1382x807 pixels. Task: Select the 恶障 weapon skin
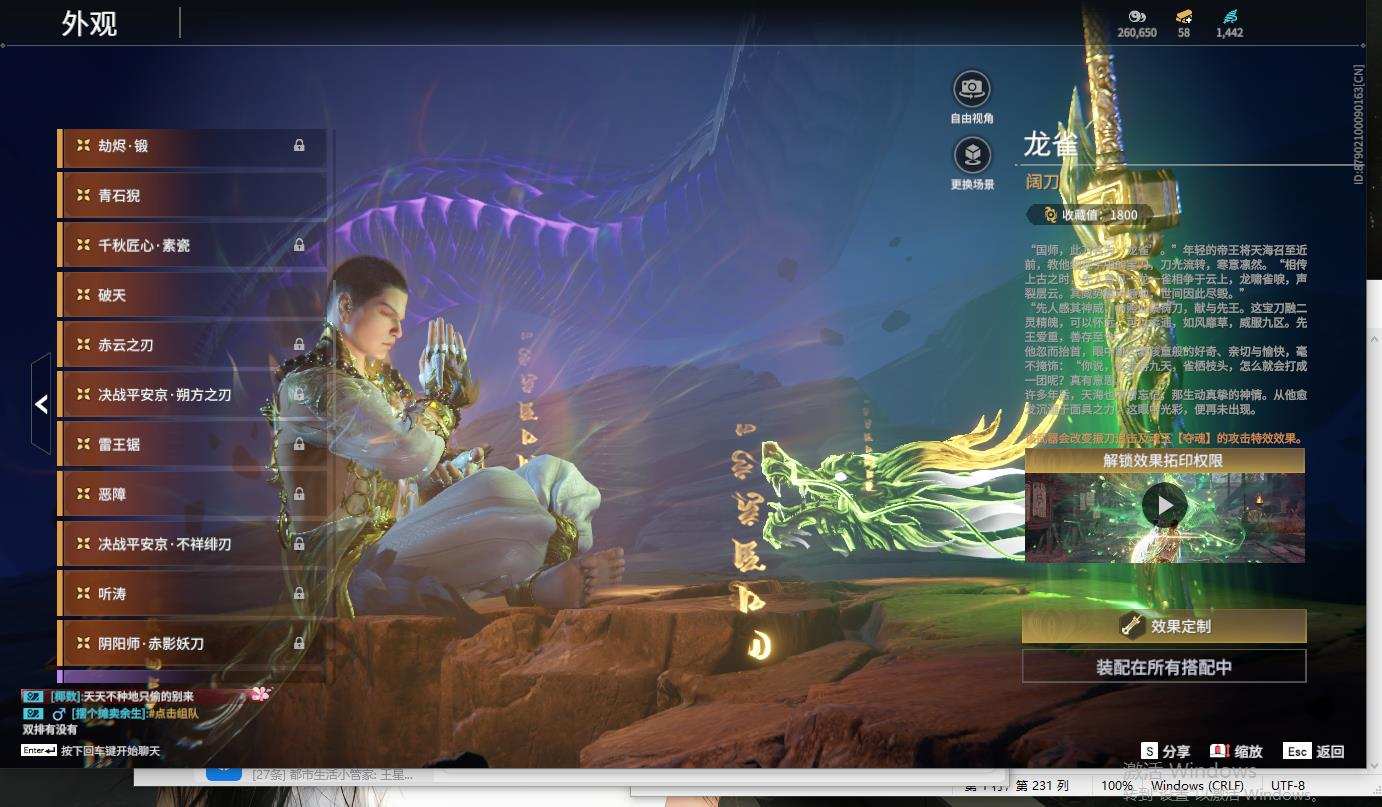pyautogui.click(x=192, y=494)
